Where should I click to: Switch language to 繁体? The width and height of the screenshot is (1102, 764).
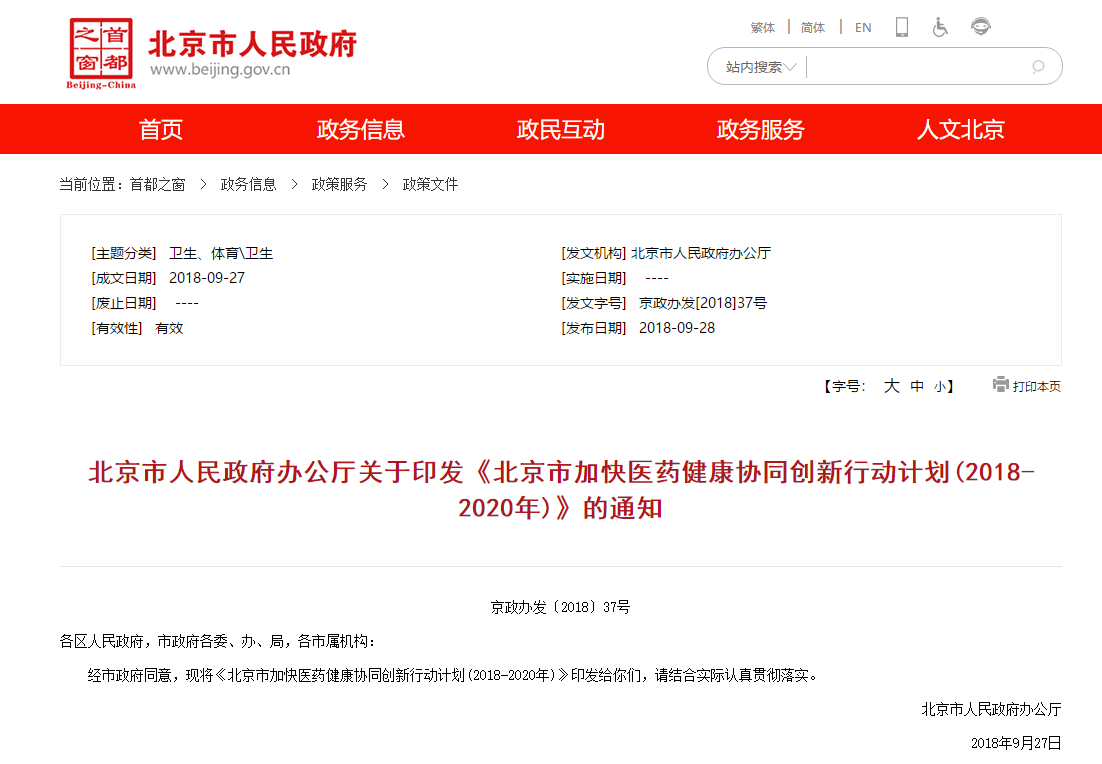point(763,28)
